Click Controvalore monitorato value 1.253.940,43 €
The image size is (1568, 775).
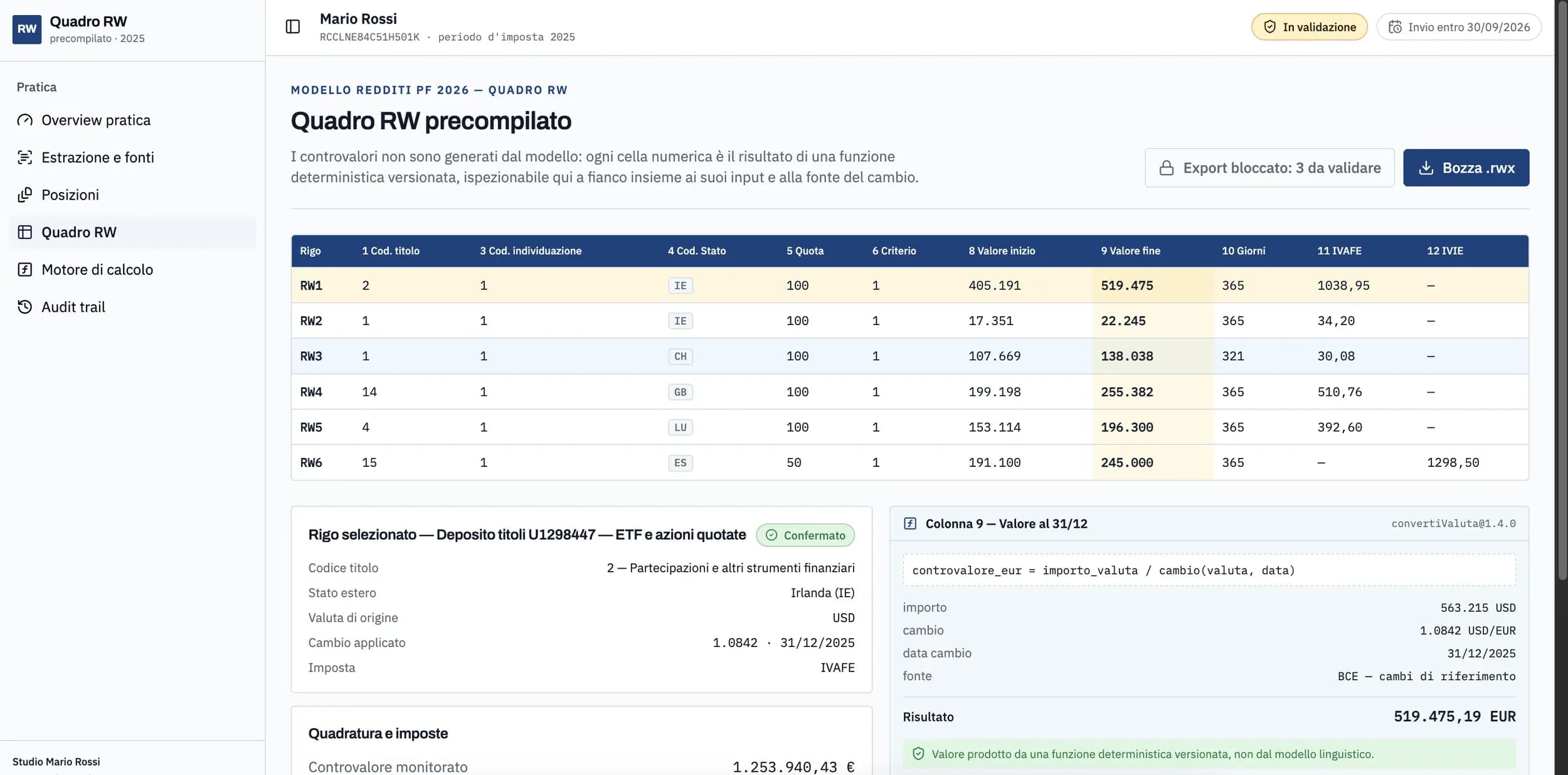pos(793,767)
